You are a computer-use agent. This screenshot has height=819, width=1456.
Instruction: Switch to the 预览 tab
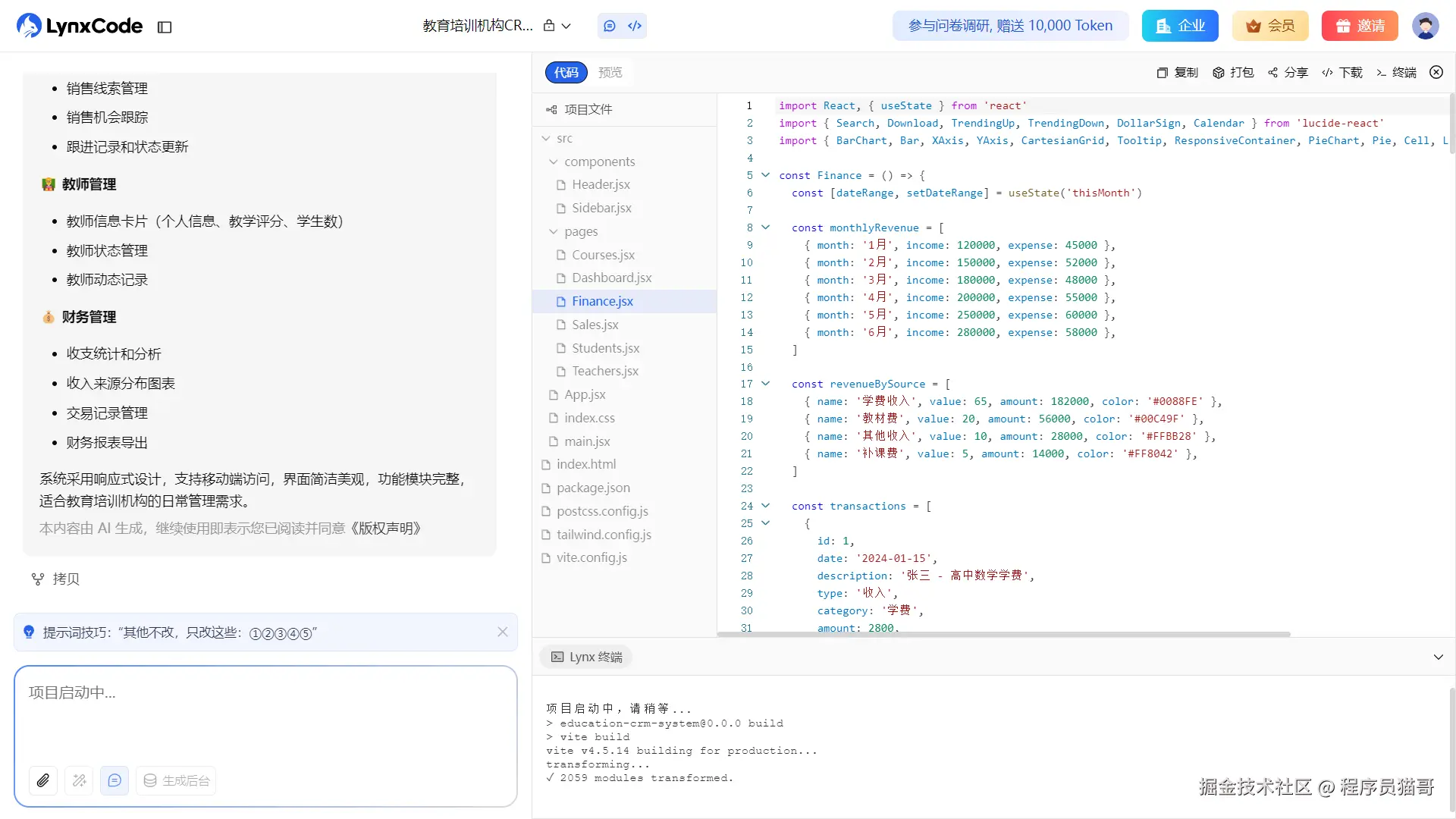610,72
